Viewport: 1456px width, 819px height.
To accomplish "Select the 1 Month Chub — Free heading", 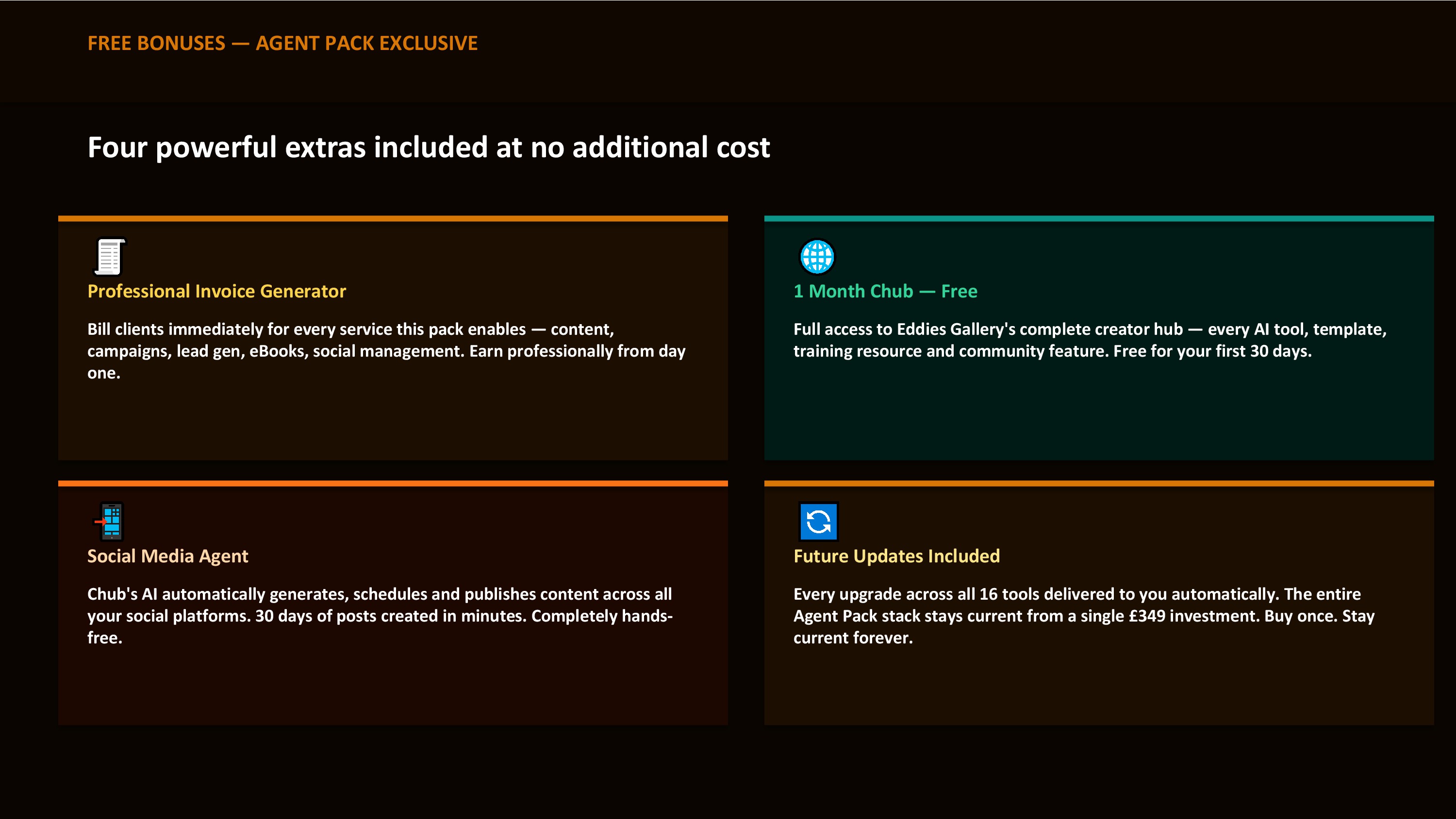I will tap(885, 291).
